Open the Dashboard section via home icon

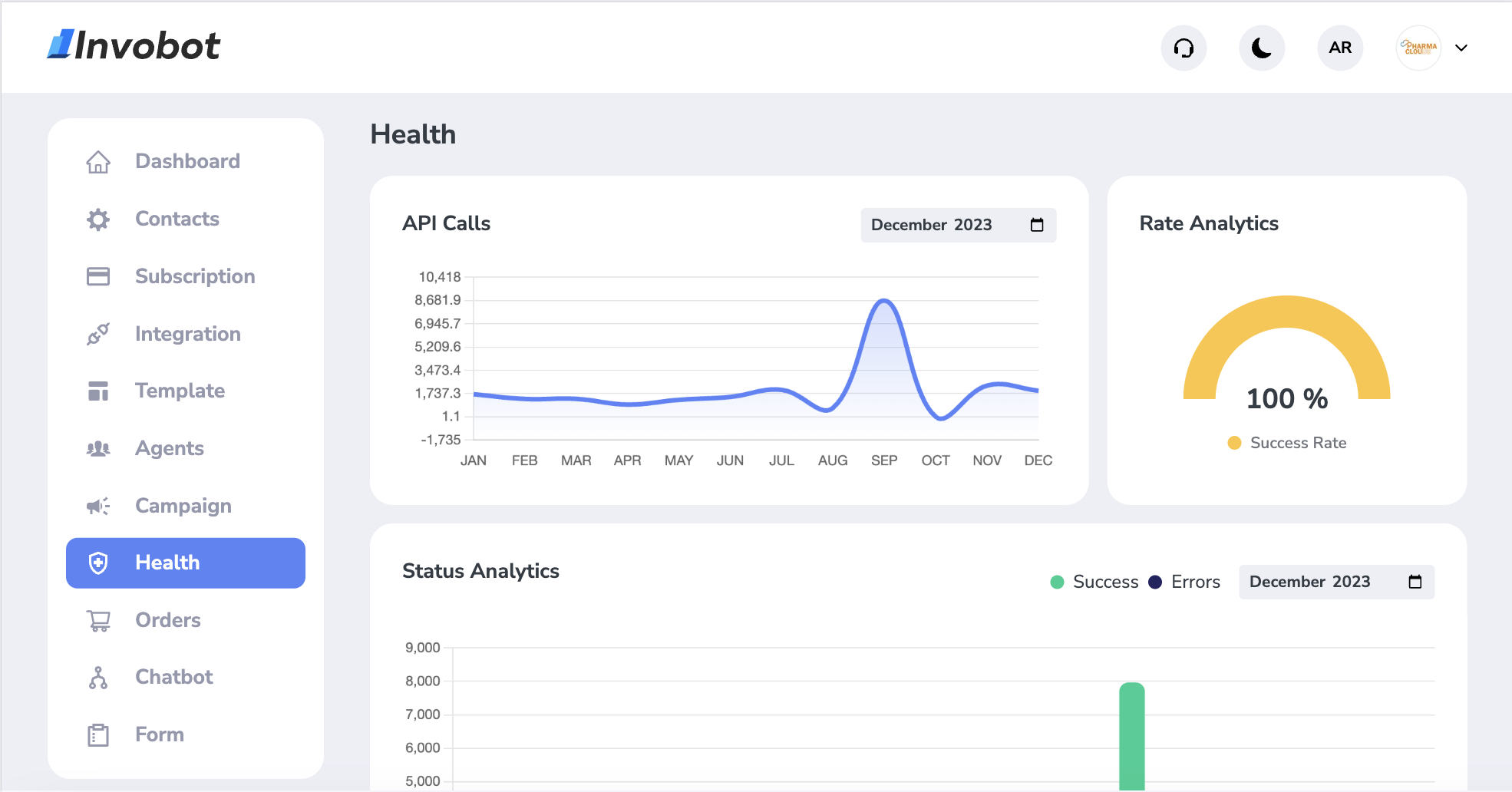pyautogui.click(x=98, y=162)
